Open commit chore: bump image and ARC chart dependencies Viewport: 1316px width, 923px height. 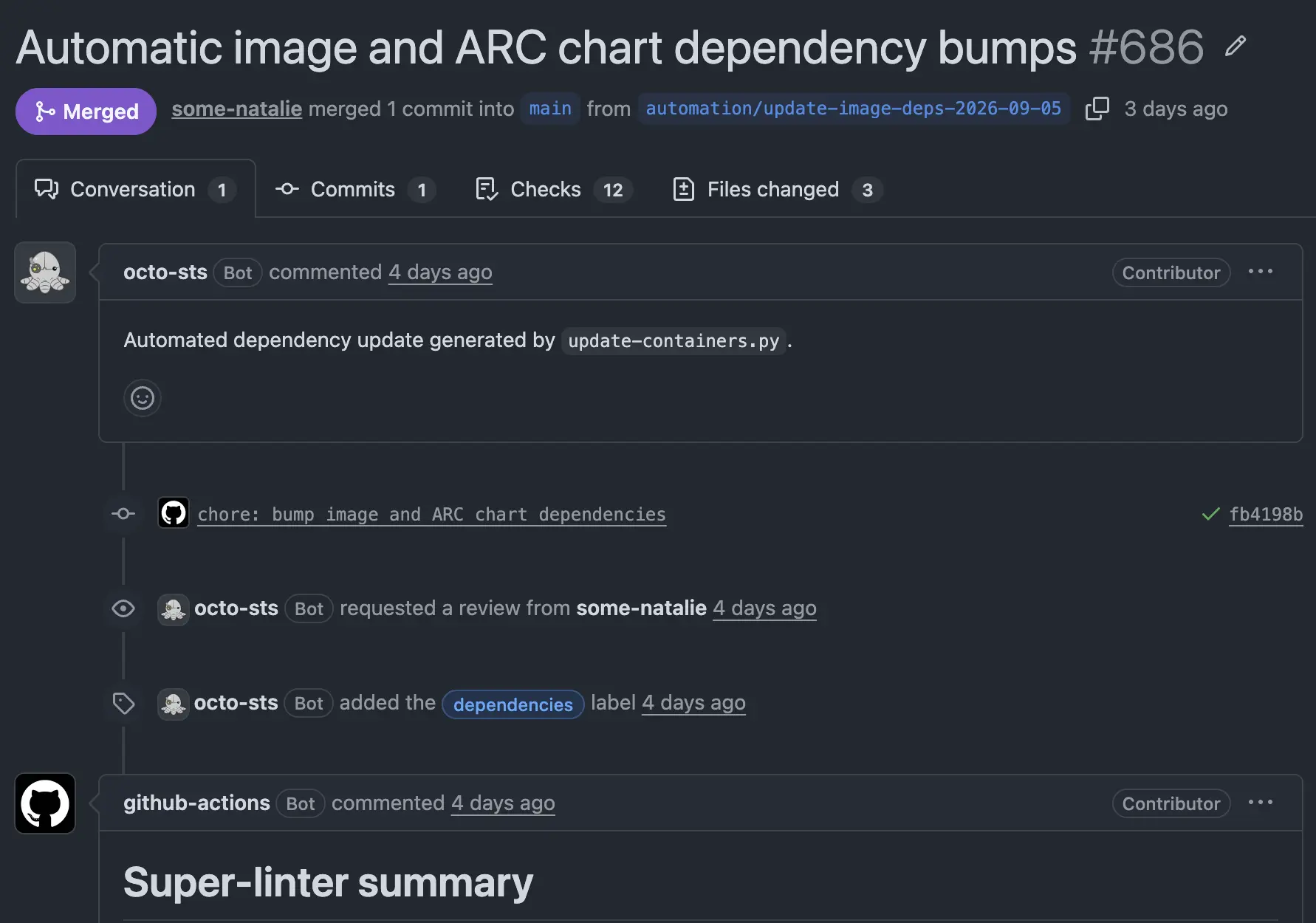click(432, 514)
